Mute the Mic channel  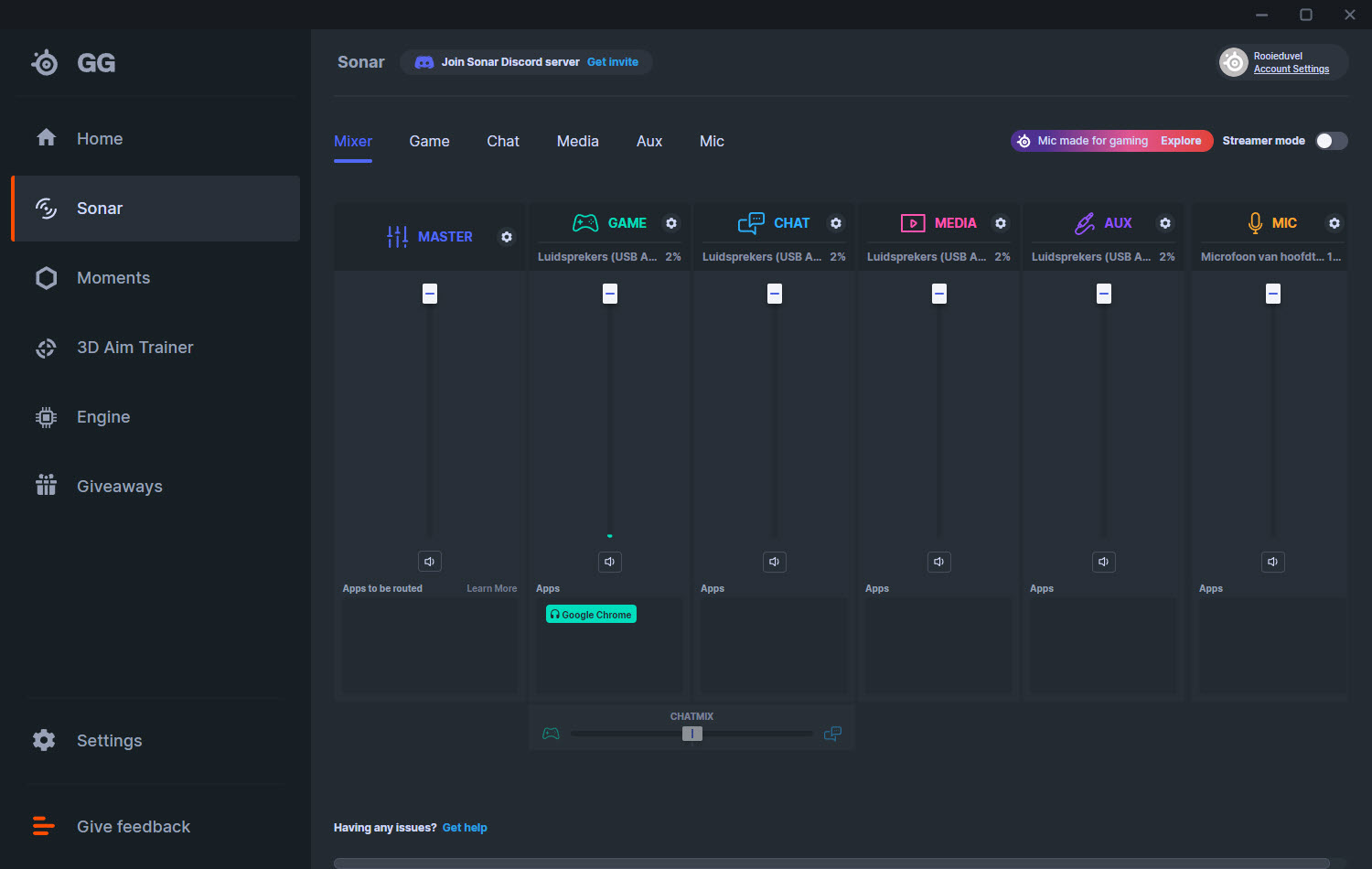[1273, 562]
